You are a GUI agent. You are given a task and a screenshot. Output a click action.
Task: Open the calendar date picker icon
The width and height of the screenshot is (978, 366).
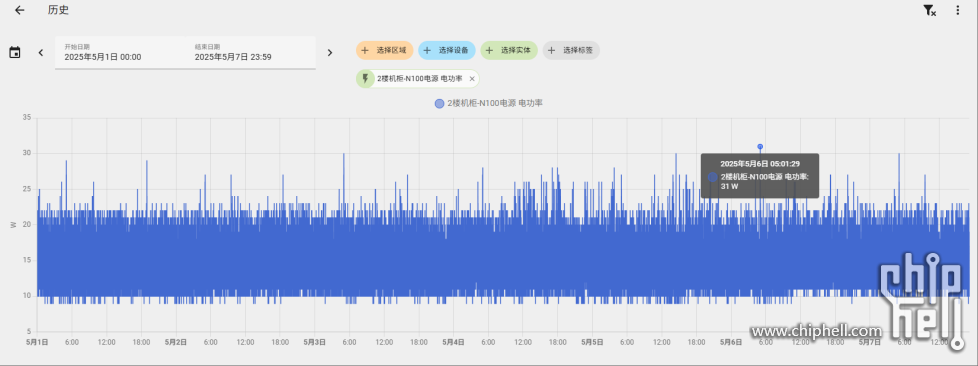[x=15, y=52]
